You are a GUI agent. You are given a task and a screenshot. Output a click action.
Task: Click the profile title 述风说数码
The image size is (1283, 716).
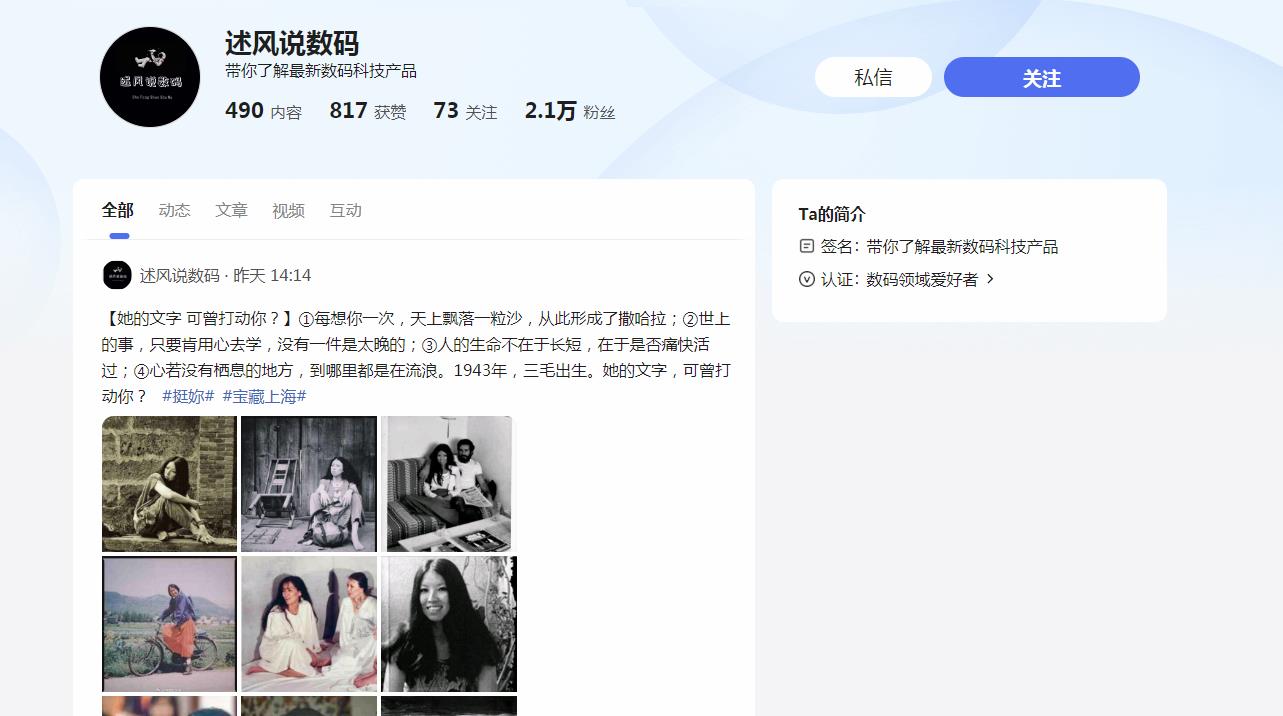pos(291,43)
